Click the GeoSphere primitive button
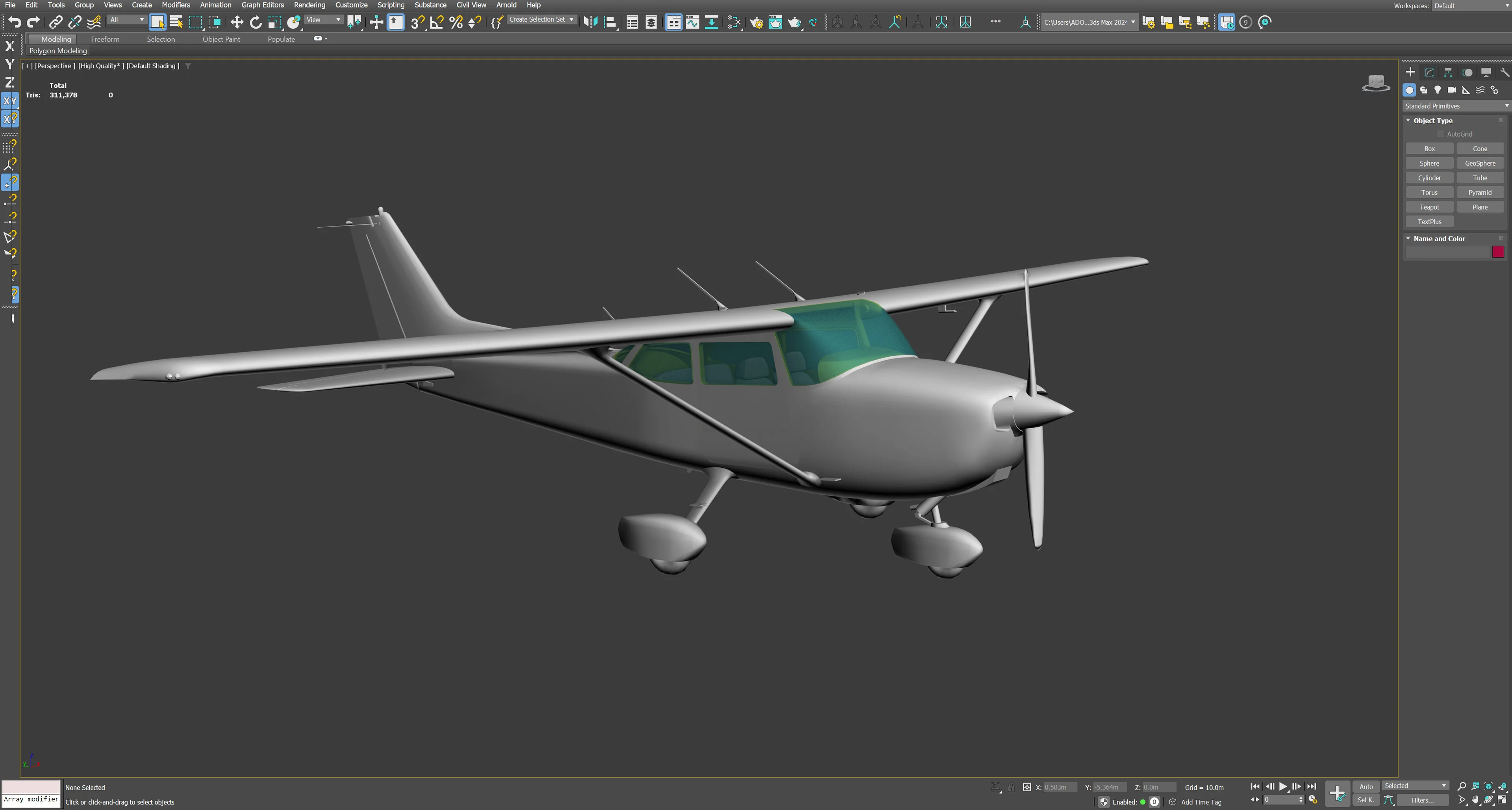 [1480, 163]
